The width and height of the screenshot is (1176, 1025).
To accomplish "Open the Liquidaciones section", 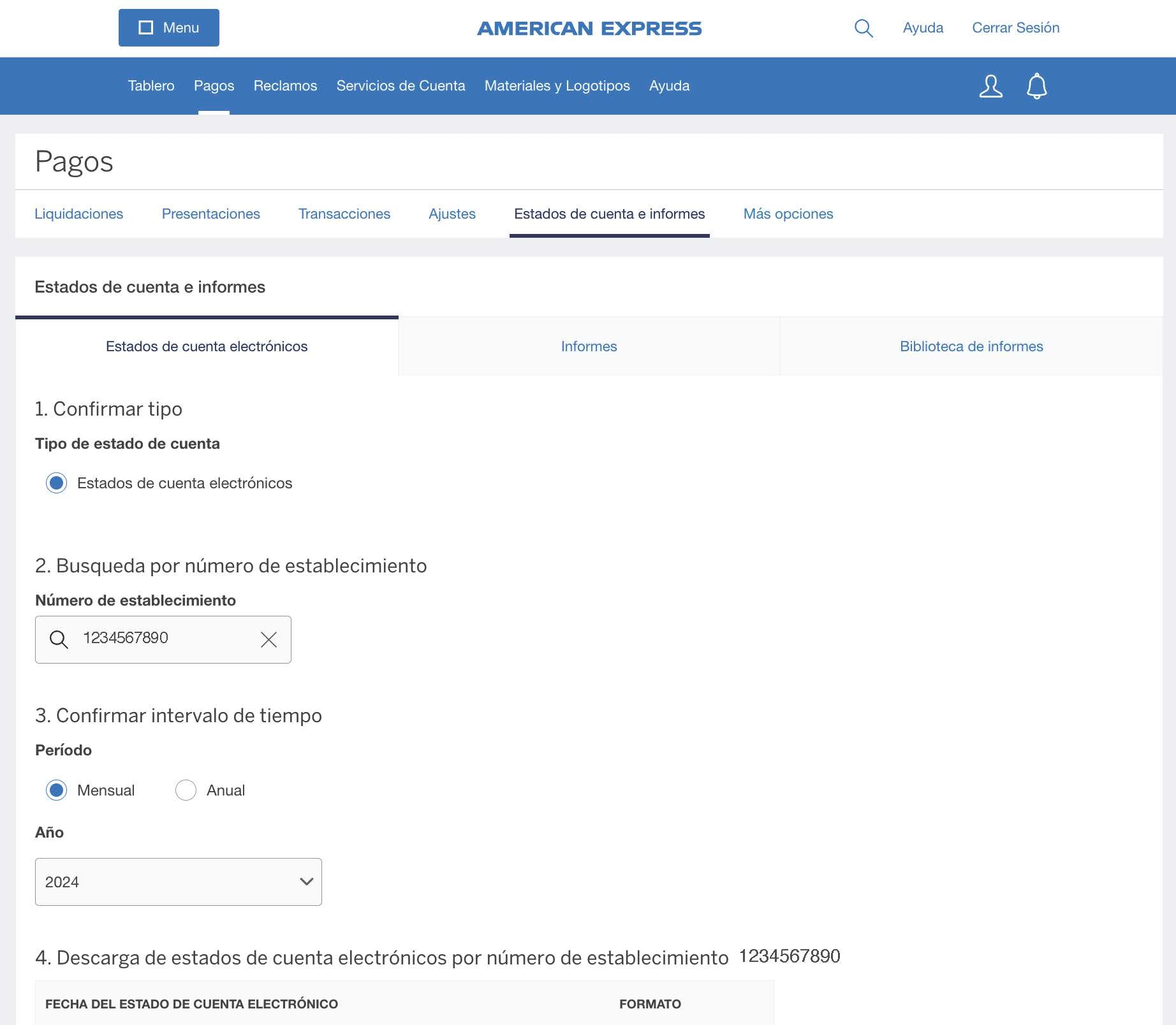I will pyautogui.click(x=79, y=214).
